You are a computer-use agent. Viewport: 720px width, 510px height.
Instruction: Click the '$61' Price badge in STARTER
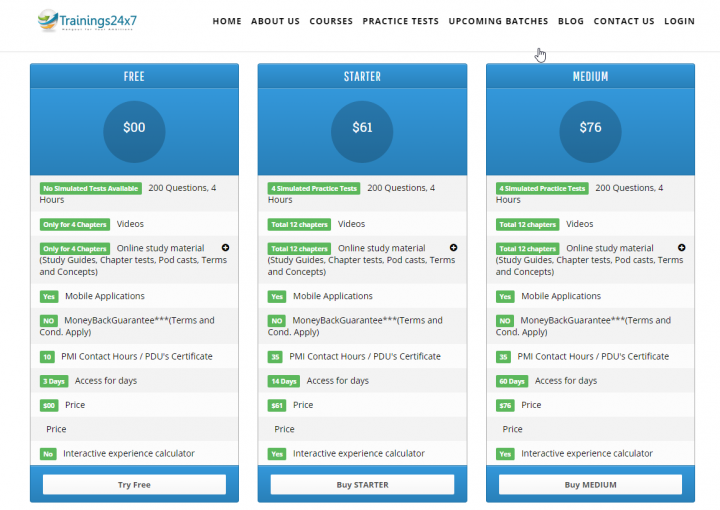[x=277, y=405]
